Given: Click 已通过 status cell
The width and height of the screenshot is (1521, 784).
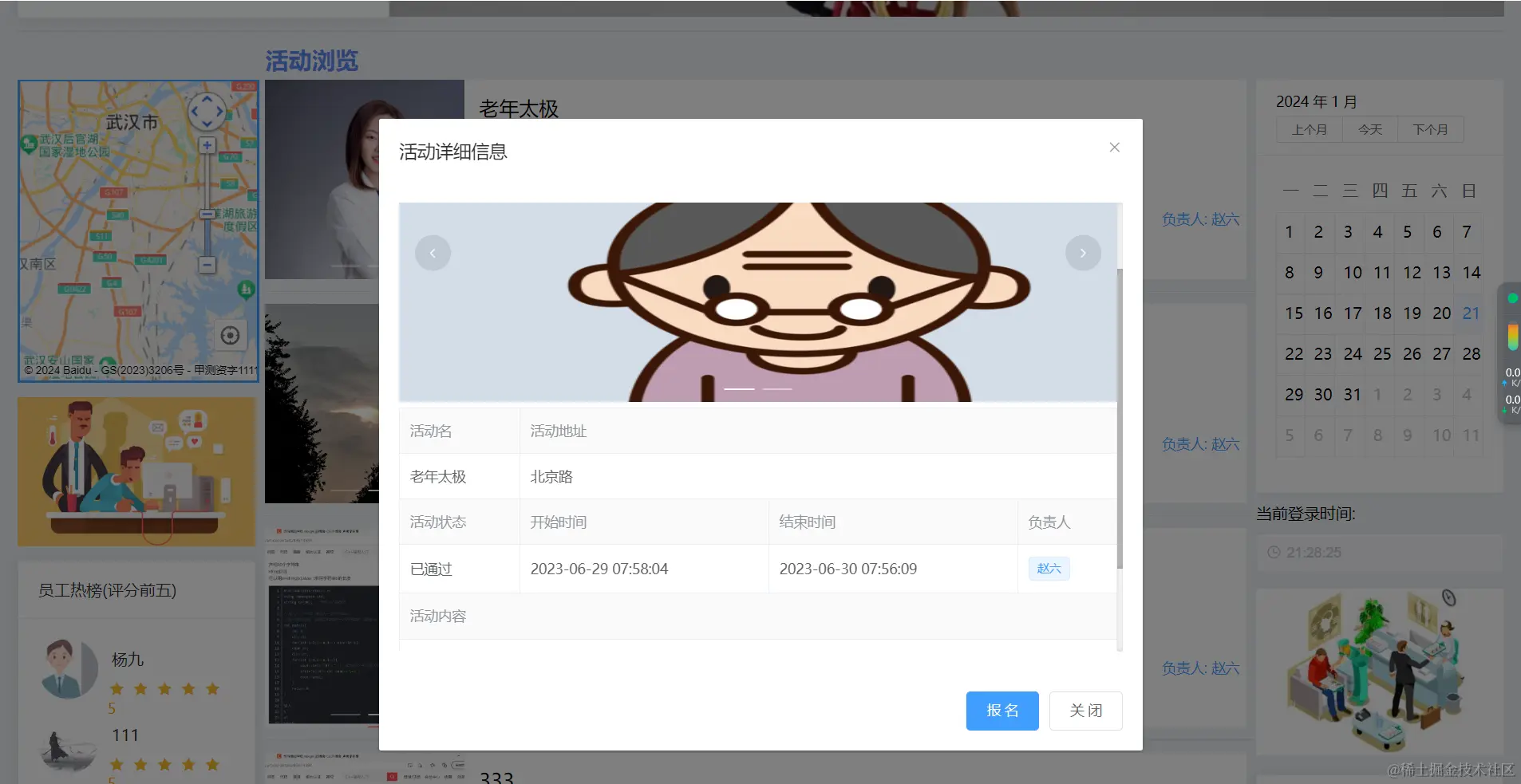Looking at the screenshot, I should [460, 569].
